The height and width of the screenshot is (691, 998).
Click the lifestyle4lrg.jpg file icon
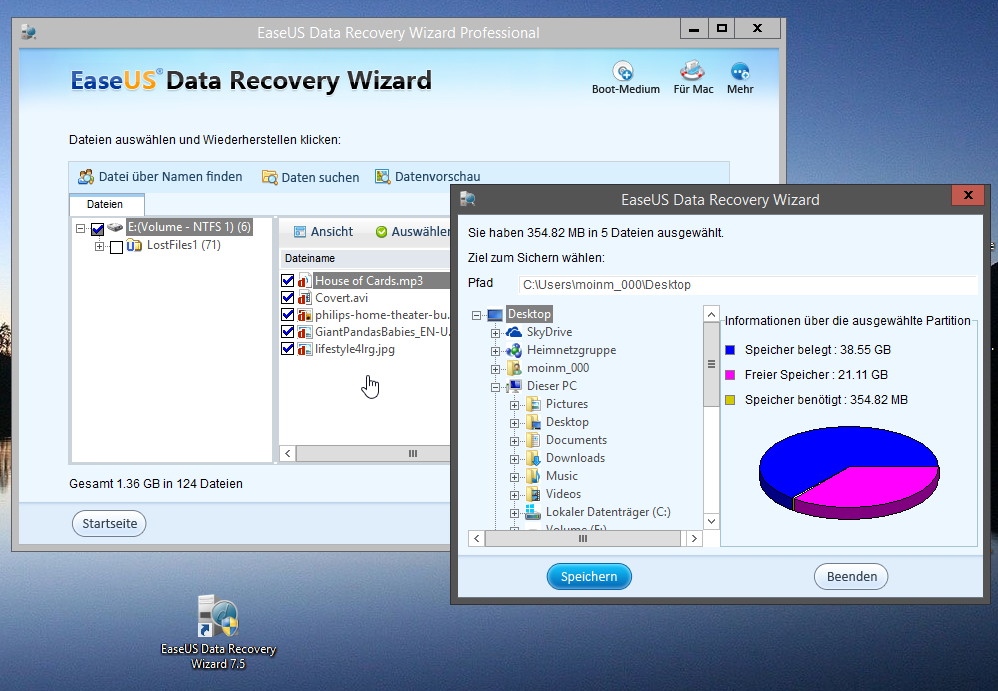304,349
